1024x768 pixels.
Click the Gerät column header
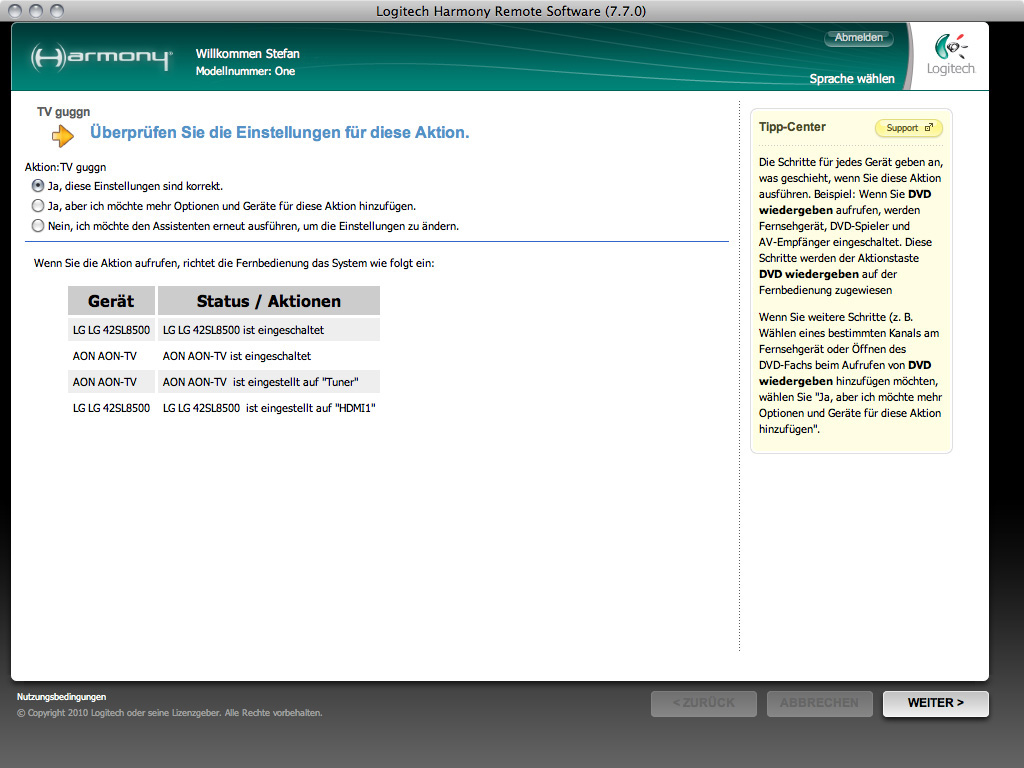111,300
